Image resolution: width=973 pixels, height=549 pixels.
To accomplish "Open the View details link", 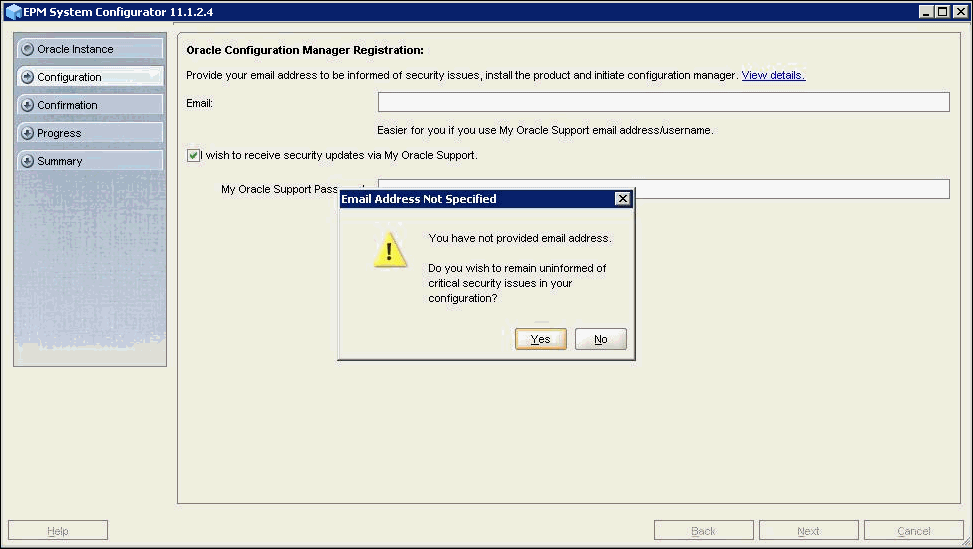I will tap(773, 75).
